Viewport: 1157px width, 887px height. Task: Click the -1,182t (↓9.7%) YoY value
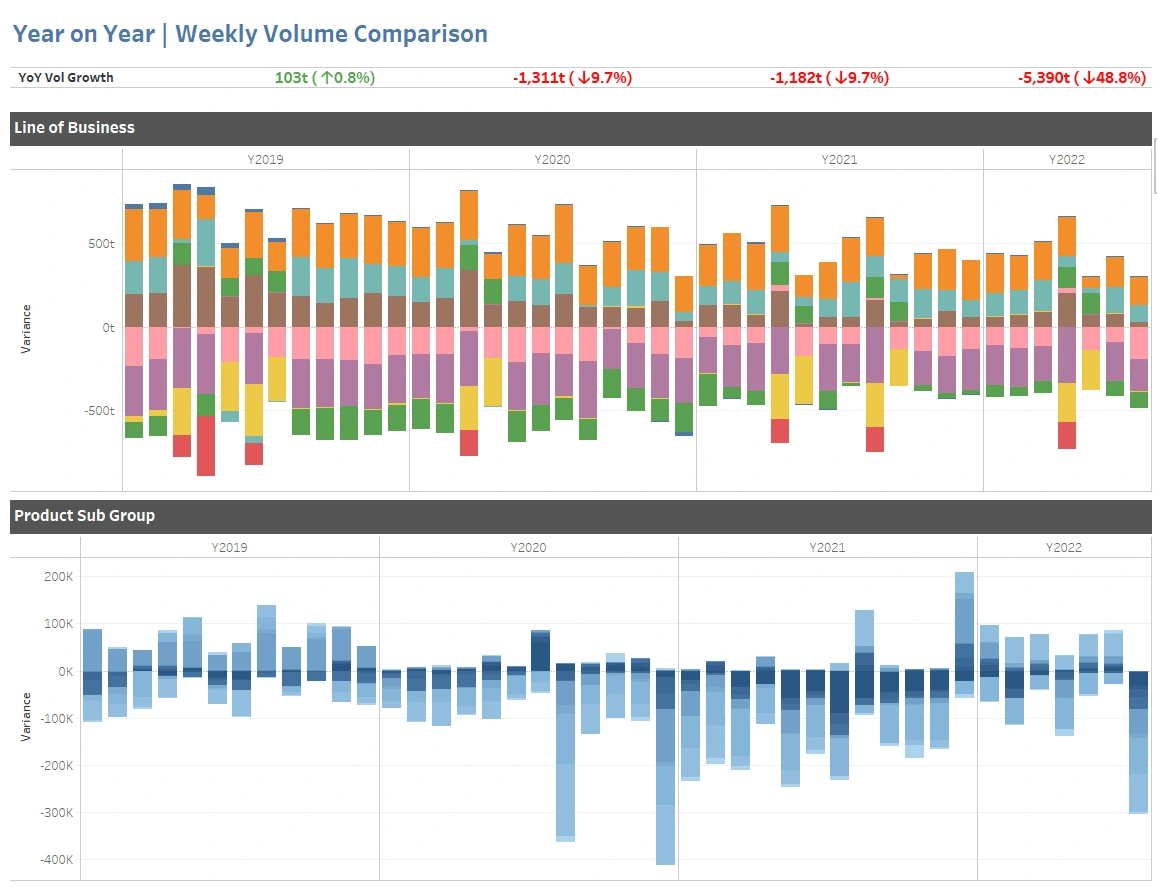click(829, 77)
